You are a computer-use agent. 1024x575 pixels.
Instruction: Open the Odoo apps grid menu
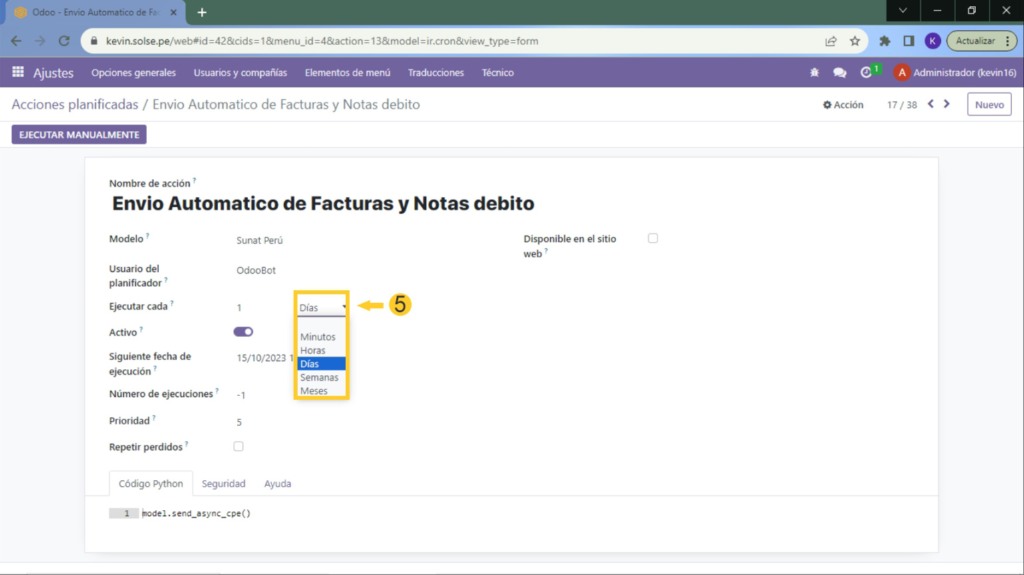click(x=18, y=72)
